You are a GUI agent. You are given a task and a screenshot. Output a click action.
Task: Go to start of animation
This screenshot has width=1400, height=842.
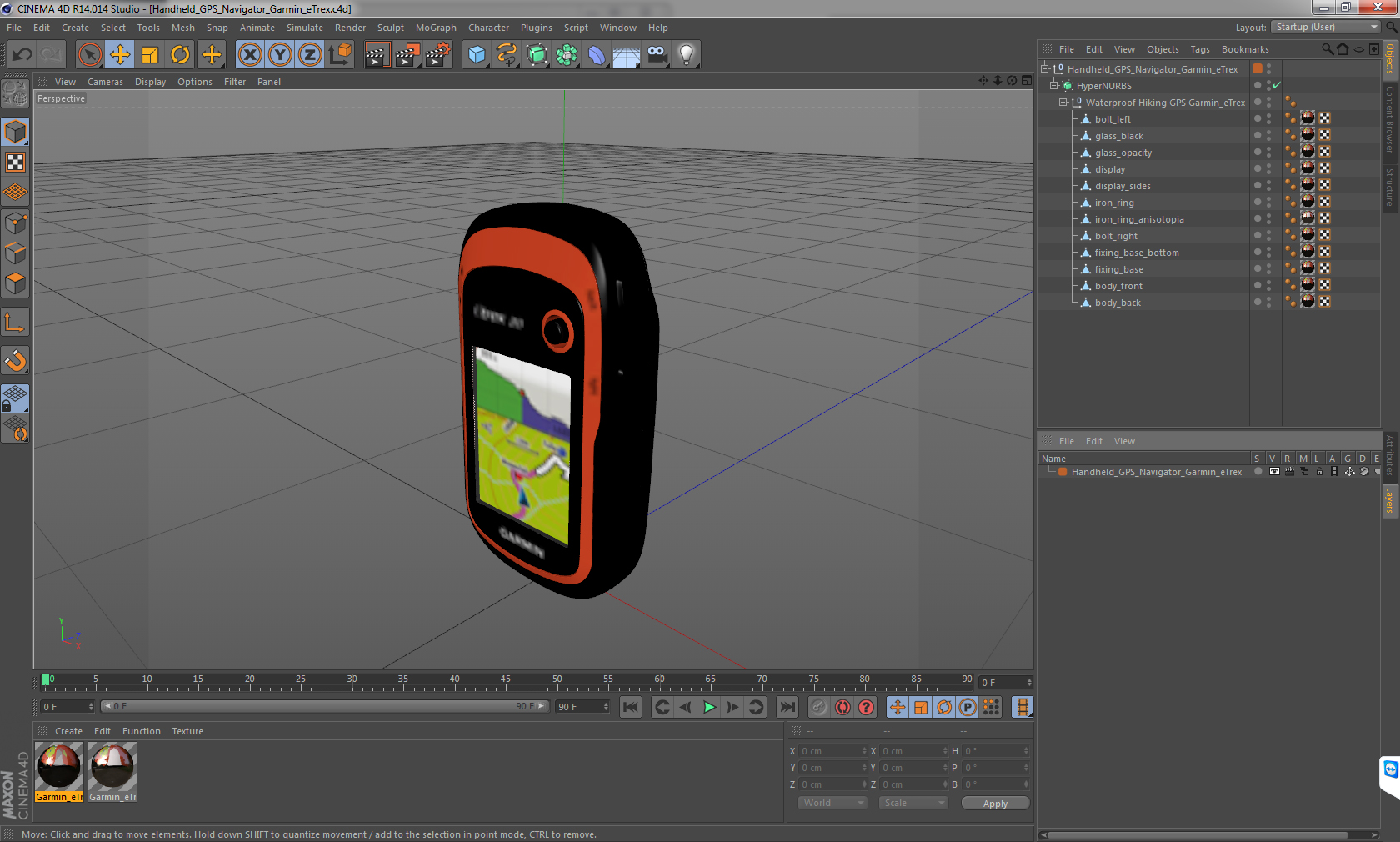tap(631, 707)
